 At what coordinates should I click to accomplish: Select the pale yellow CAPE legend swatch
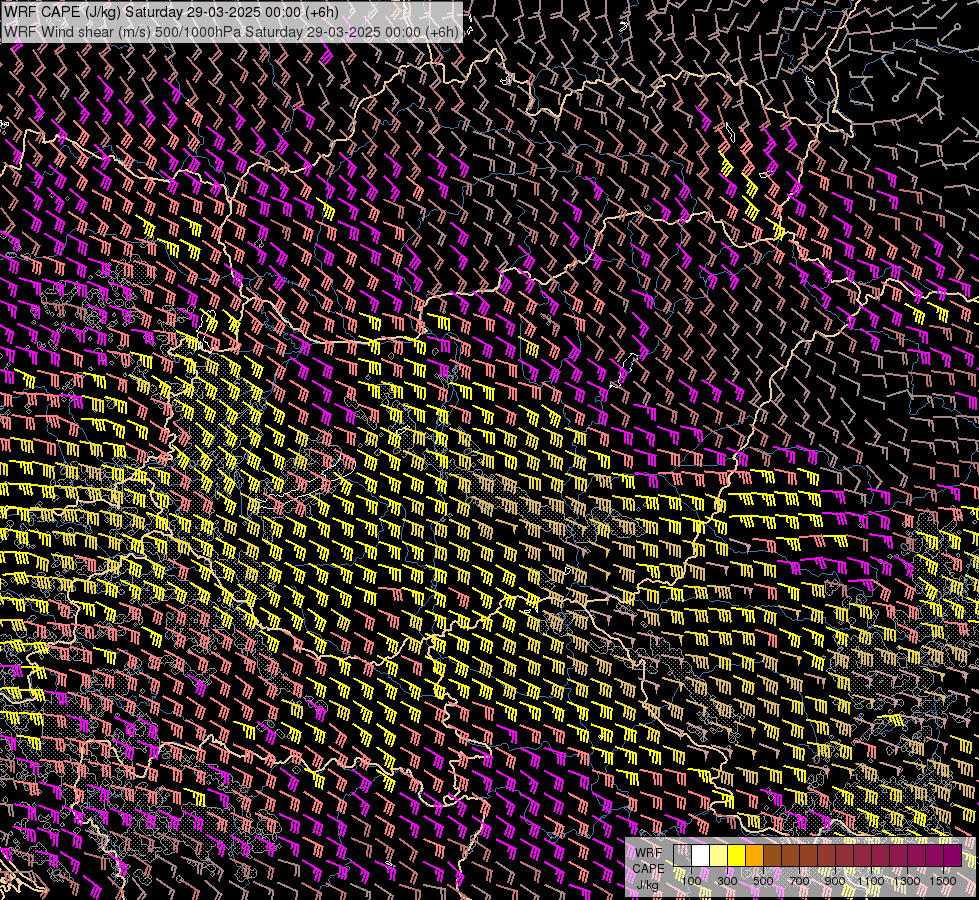(x=718, y=855)
